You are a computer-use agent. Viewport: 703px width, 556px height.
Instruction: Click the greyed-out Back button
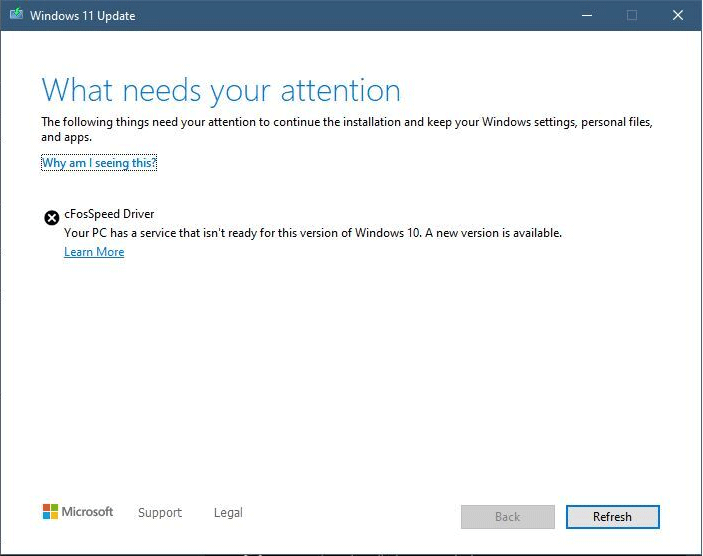click(x=508, y=517)
